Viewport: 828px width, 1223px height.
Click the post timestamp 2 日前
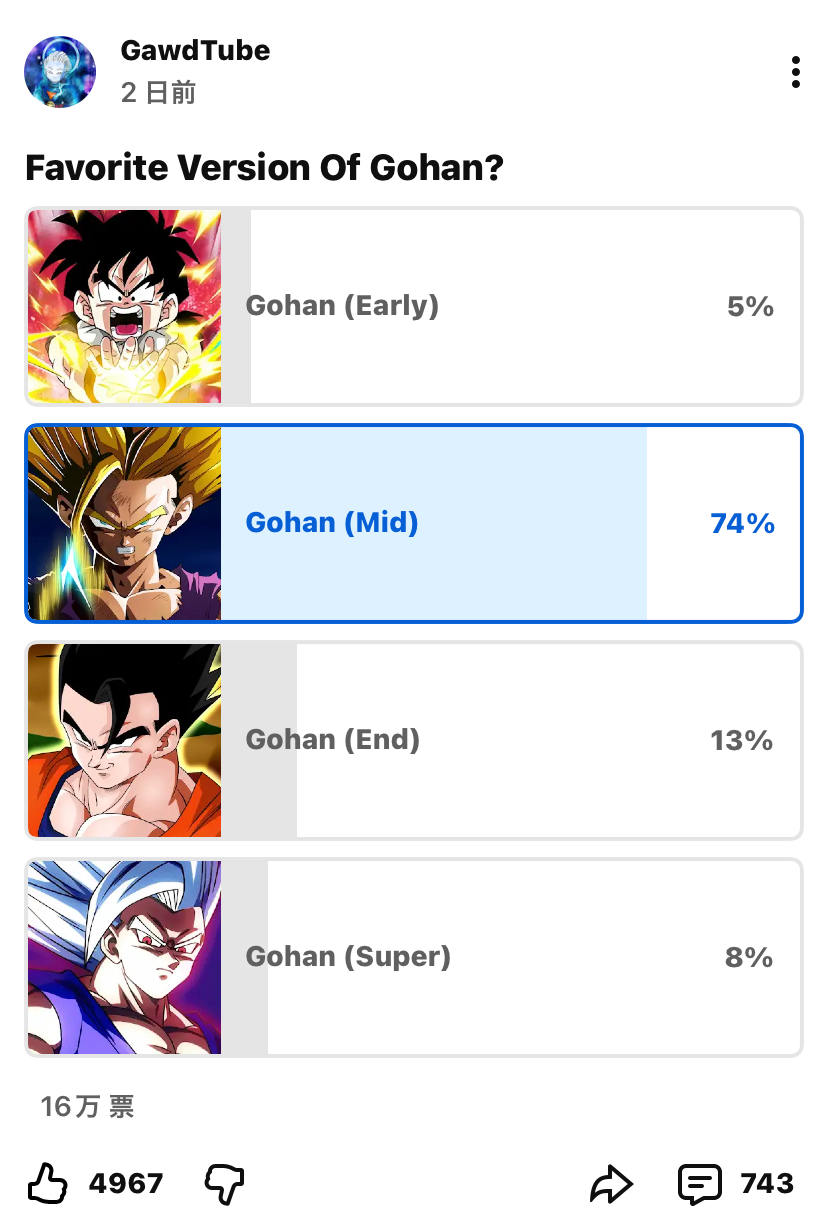pyautogui.click(x=158, y=93)
